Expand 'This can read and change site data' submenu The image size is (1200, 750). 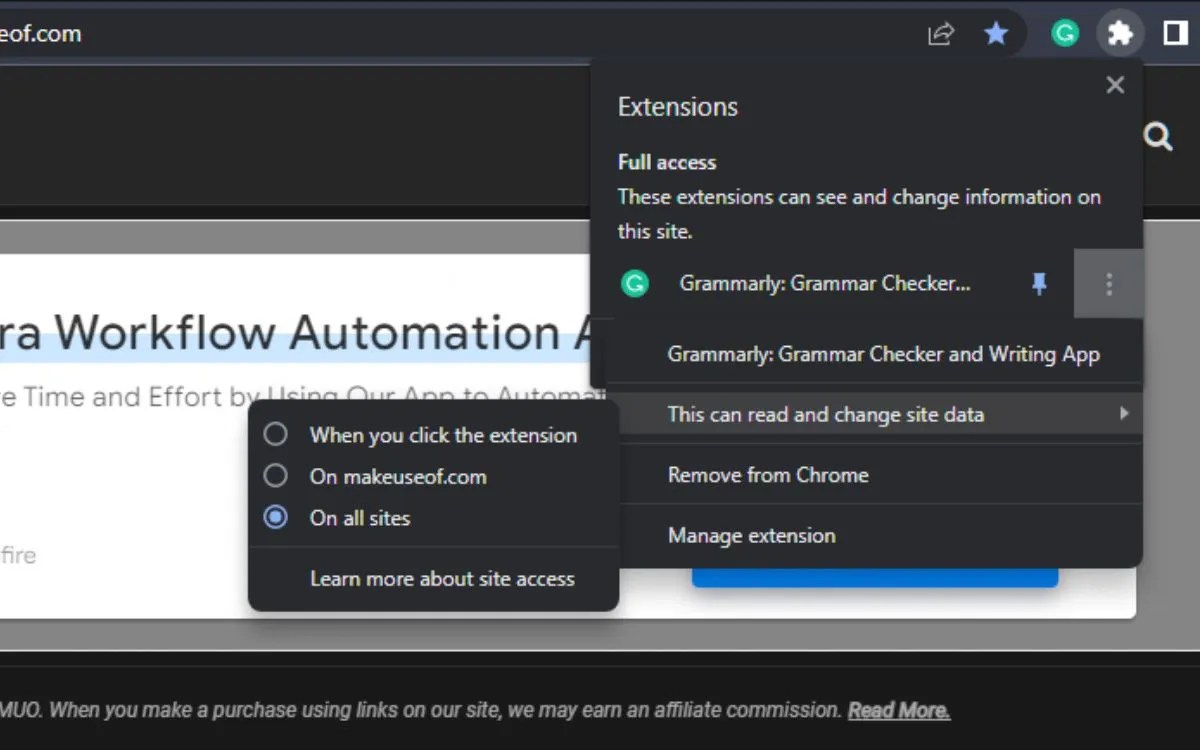(x=826, y=414)
